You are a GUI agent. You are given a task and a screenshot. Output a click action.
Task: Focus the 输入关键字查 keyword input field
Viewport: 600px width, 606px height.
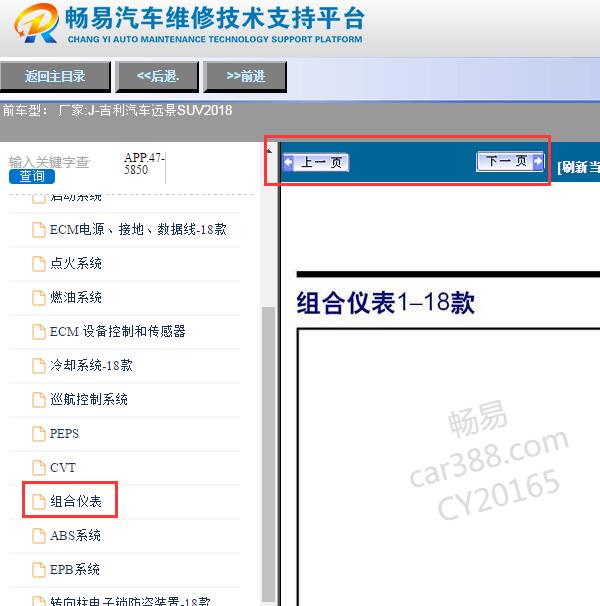click(49, 162)
